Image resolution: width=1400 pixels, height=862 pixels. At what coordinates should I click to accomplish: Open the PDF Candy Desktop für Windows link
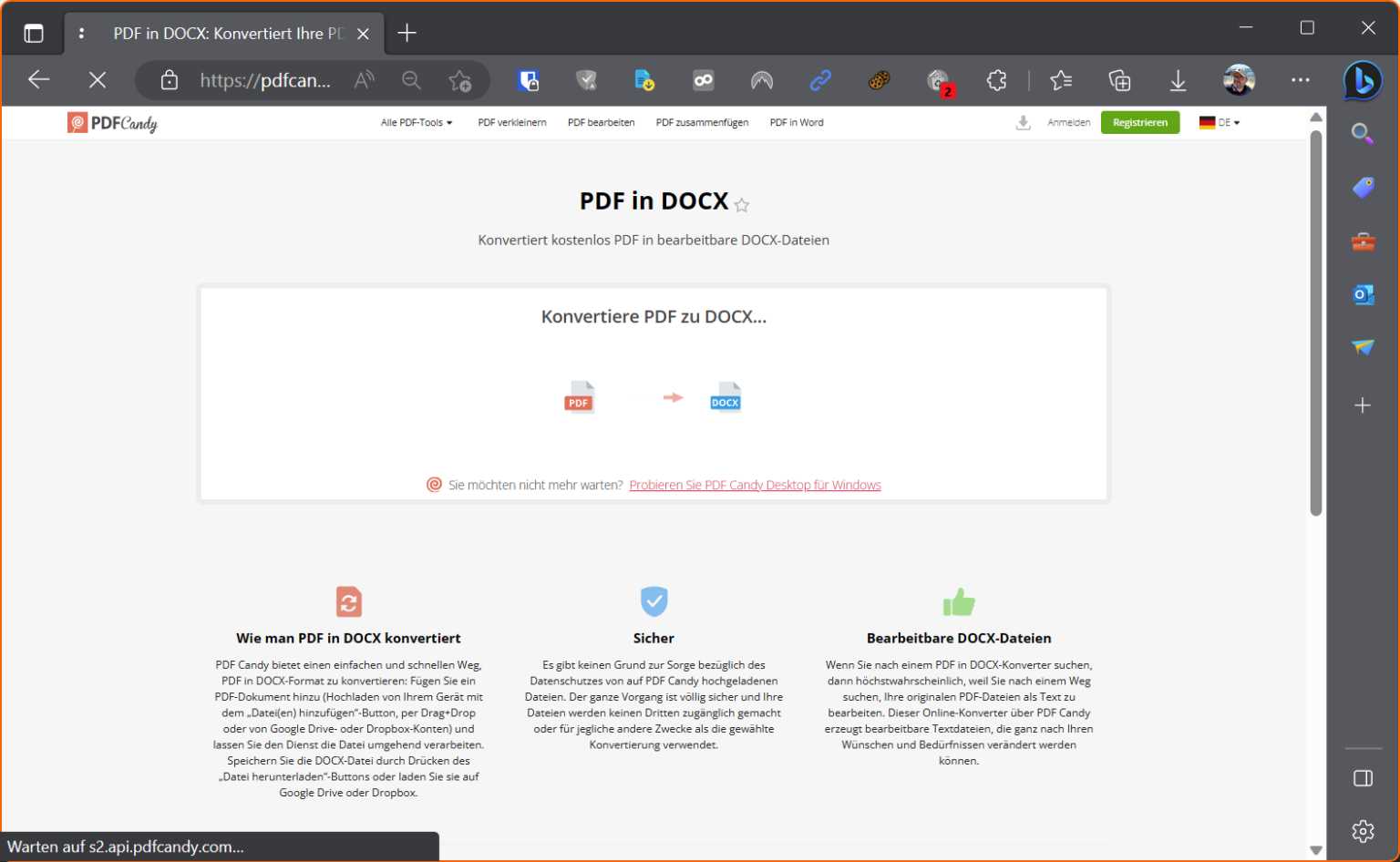click(755, 484)
